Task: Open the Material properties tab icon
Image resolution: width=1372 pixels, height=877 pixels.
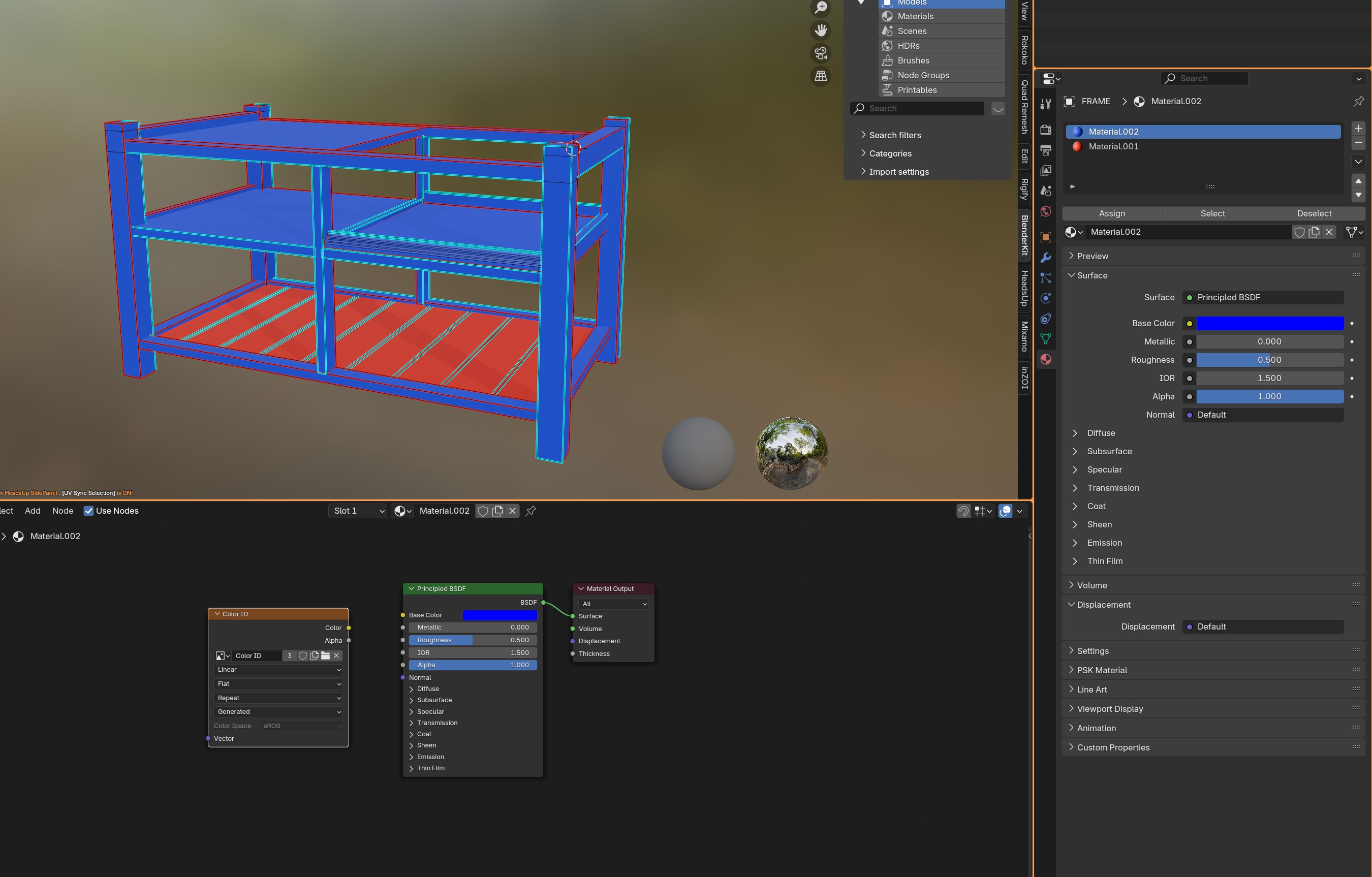Action: pos(1046,360)
